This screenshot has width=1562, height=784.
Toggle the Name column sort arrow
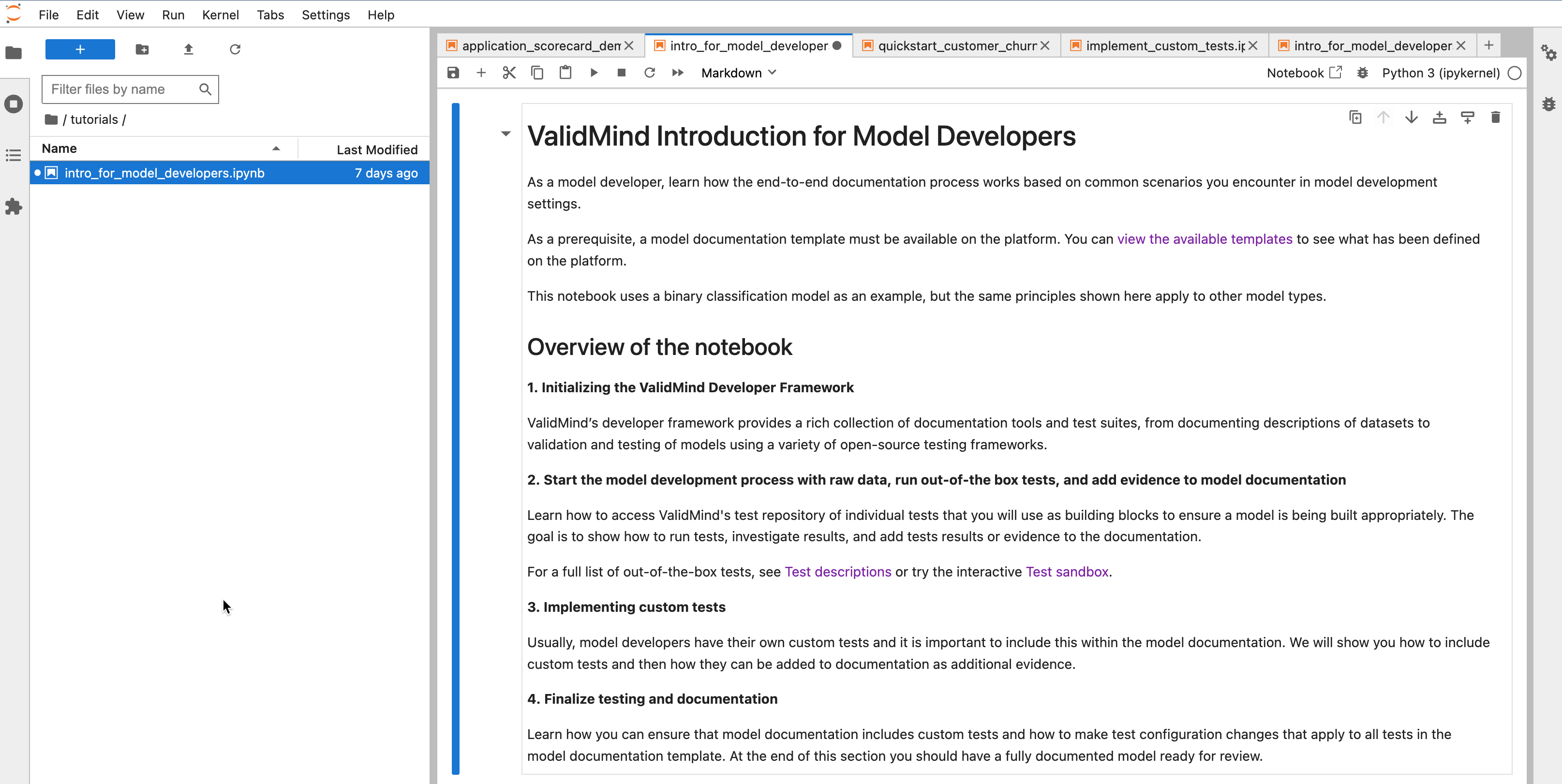click(x=276, y=148)
